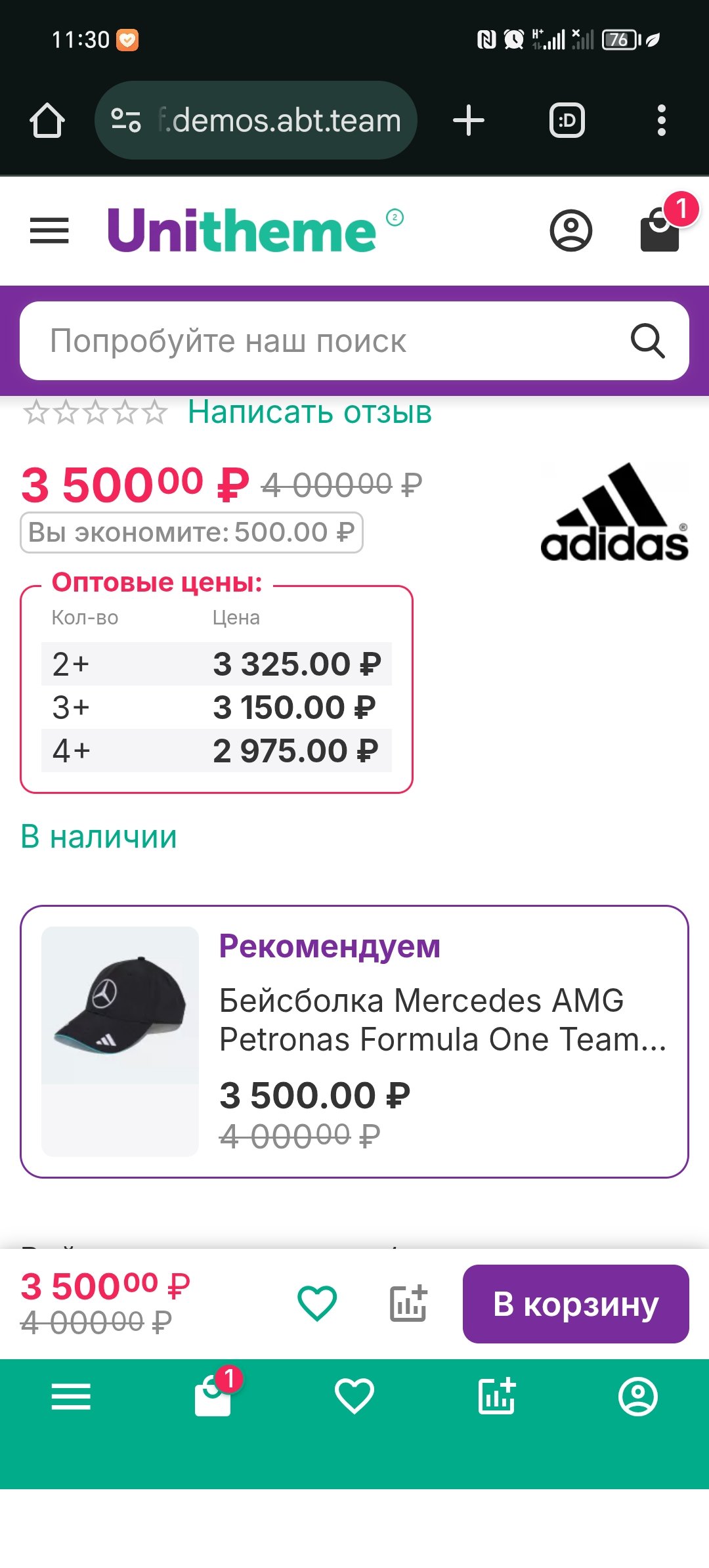Open profile from bottom navigation bar
The image size is (709, 1568).
638,1397
